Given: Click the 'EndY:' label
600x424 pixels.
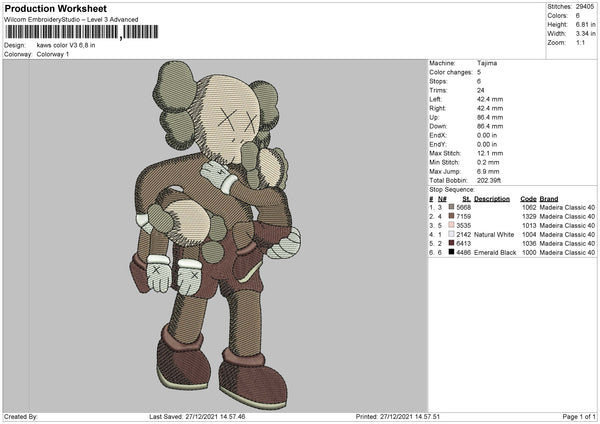Looking at the screenshot, I should pyautogui.click(x=438, y=144).
